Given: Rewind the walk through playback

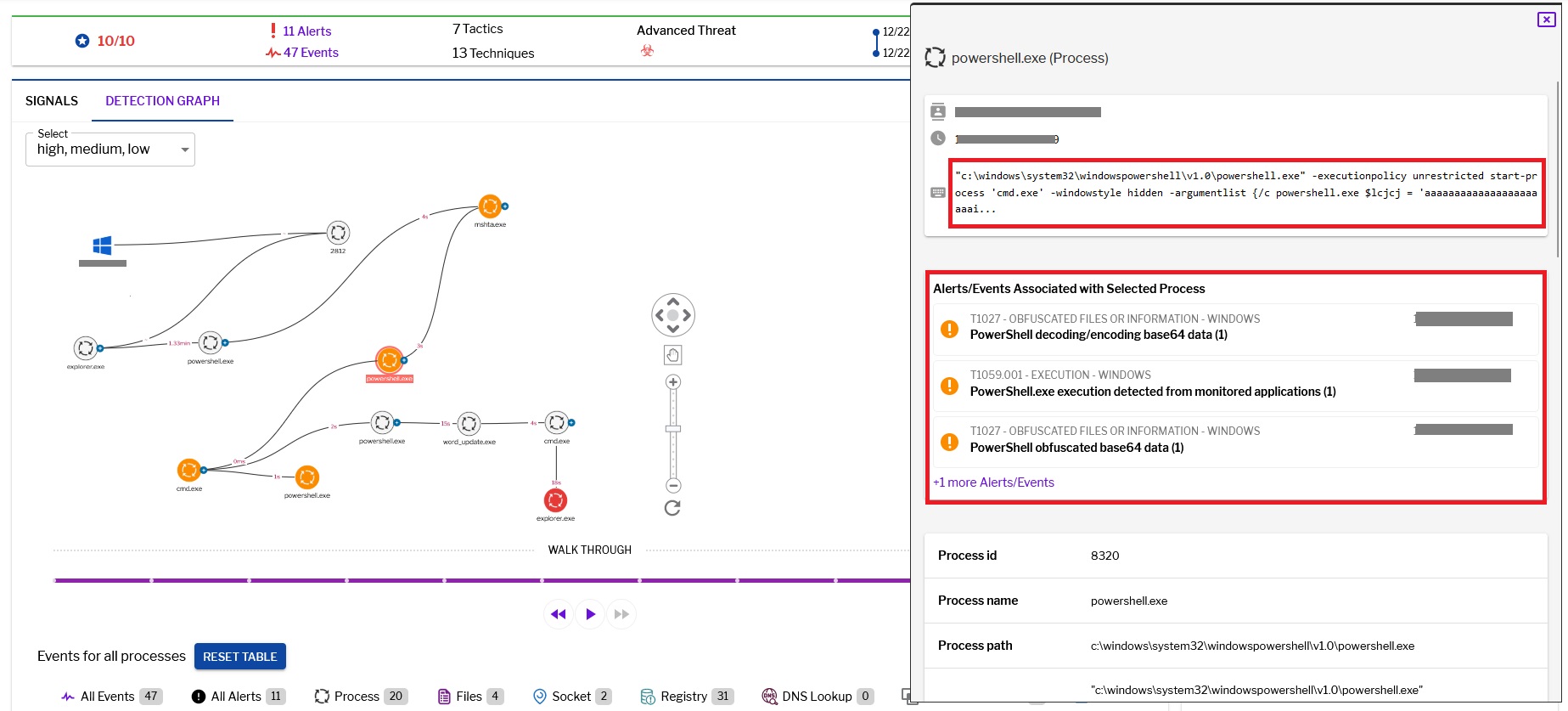Looking at the screenshot, I should [558, 614].
